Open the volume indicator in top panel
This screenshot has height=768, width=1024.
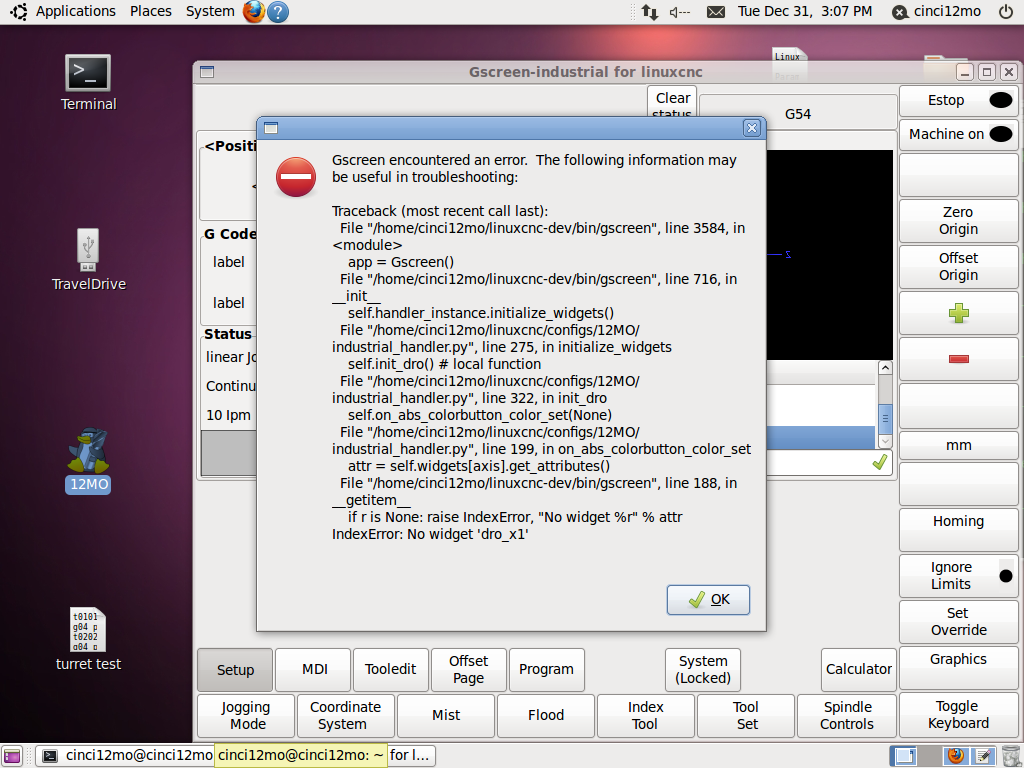point(680,12)
